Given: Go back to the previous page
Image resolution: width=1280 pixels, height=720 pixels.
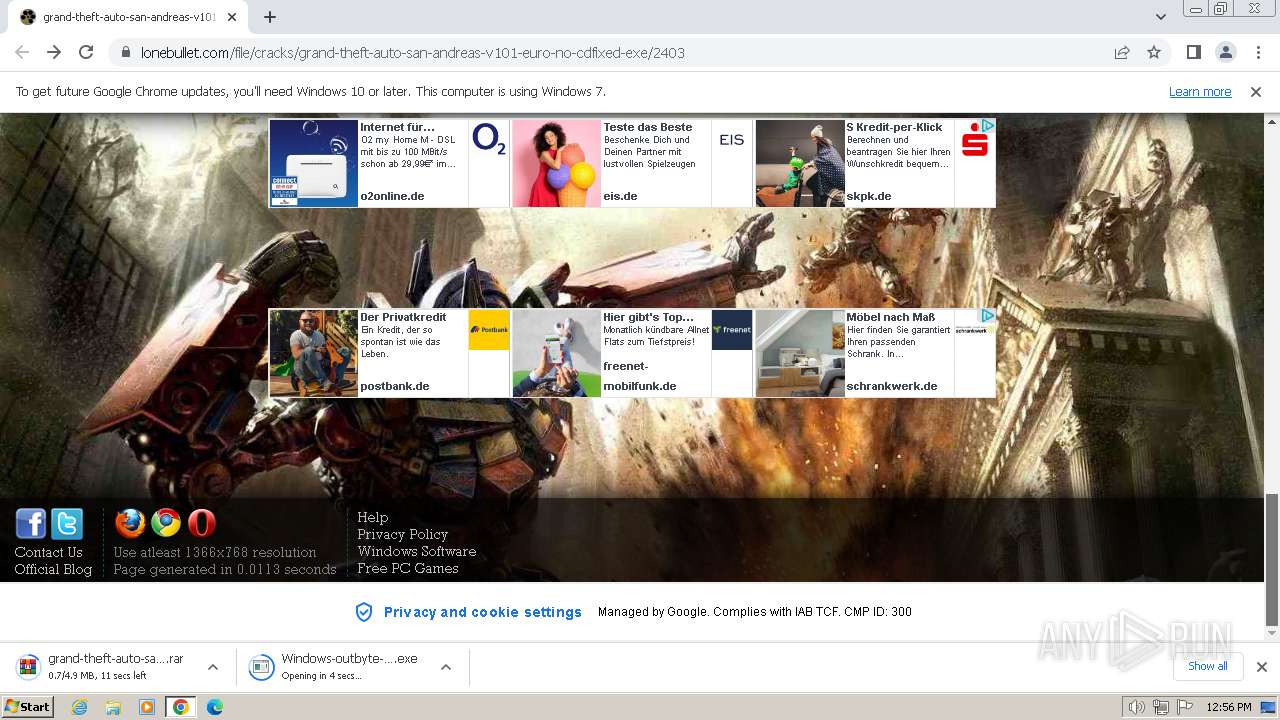Looking at the screenshot, I should tap(22, 52).
